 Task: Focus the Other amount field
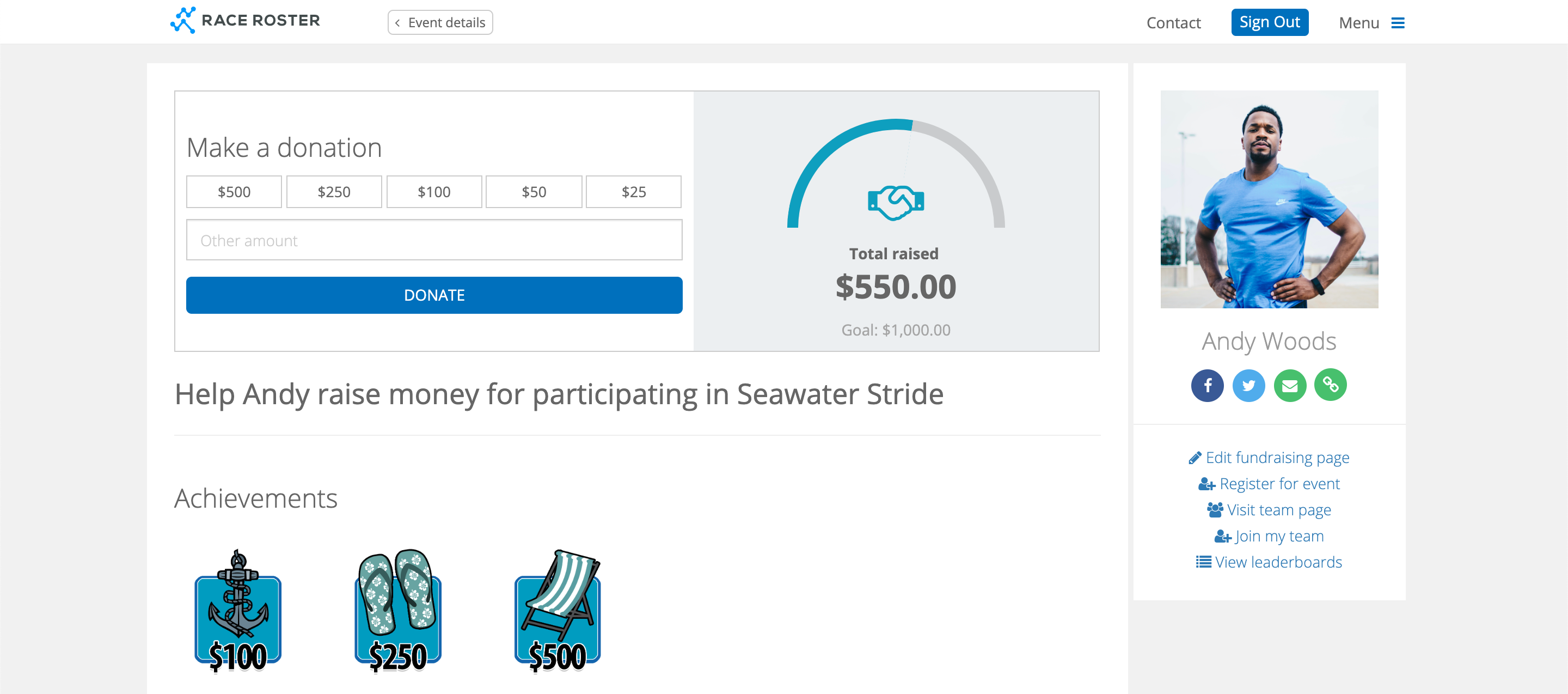434,240
